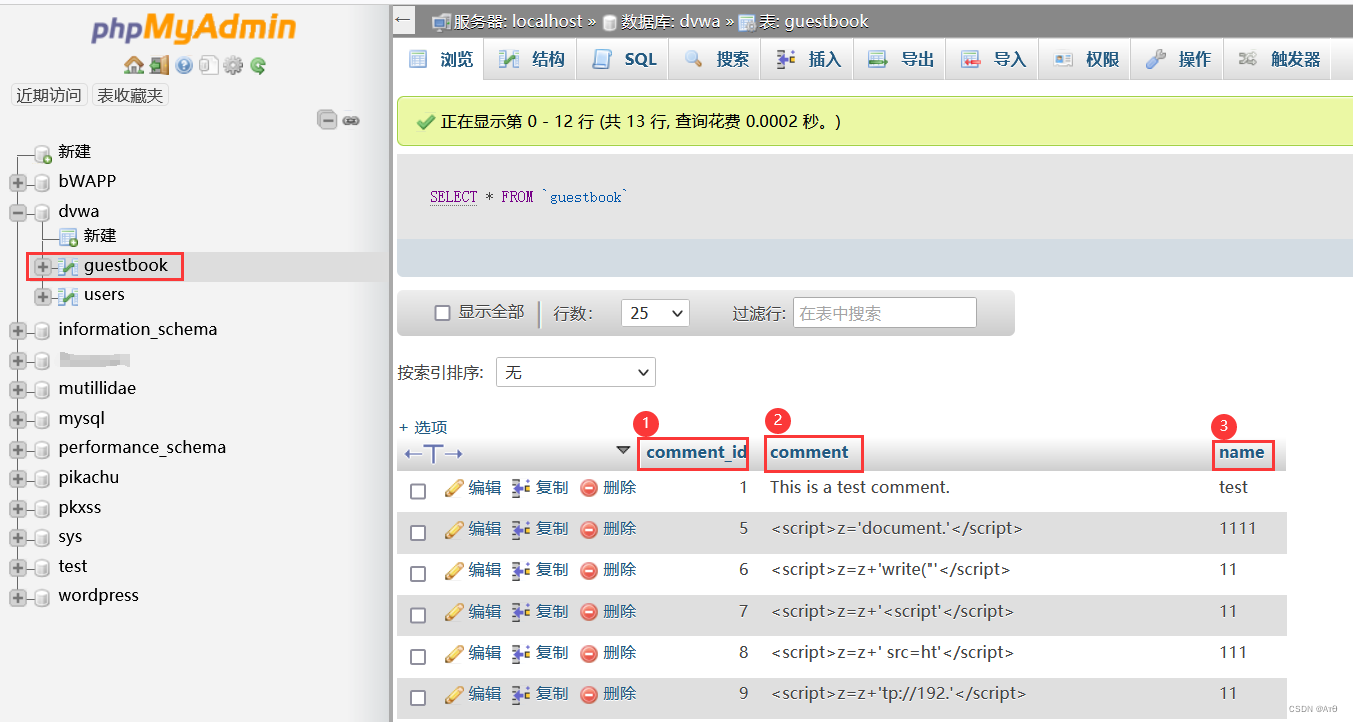Open the 行数 rows dropdown showing 25
The height and width of the screenshot is (722, 1353).
(655, 313)
